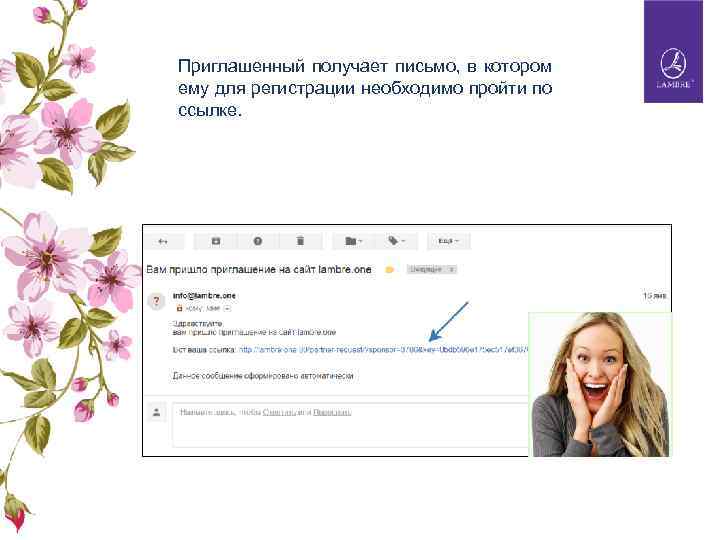720x540 pixels.
Task: Report email as spam
Action: point(258,241)
